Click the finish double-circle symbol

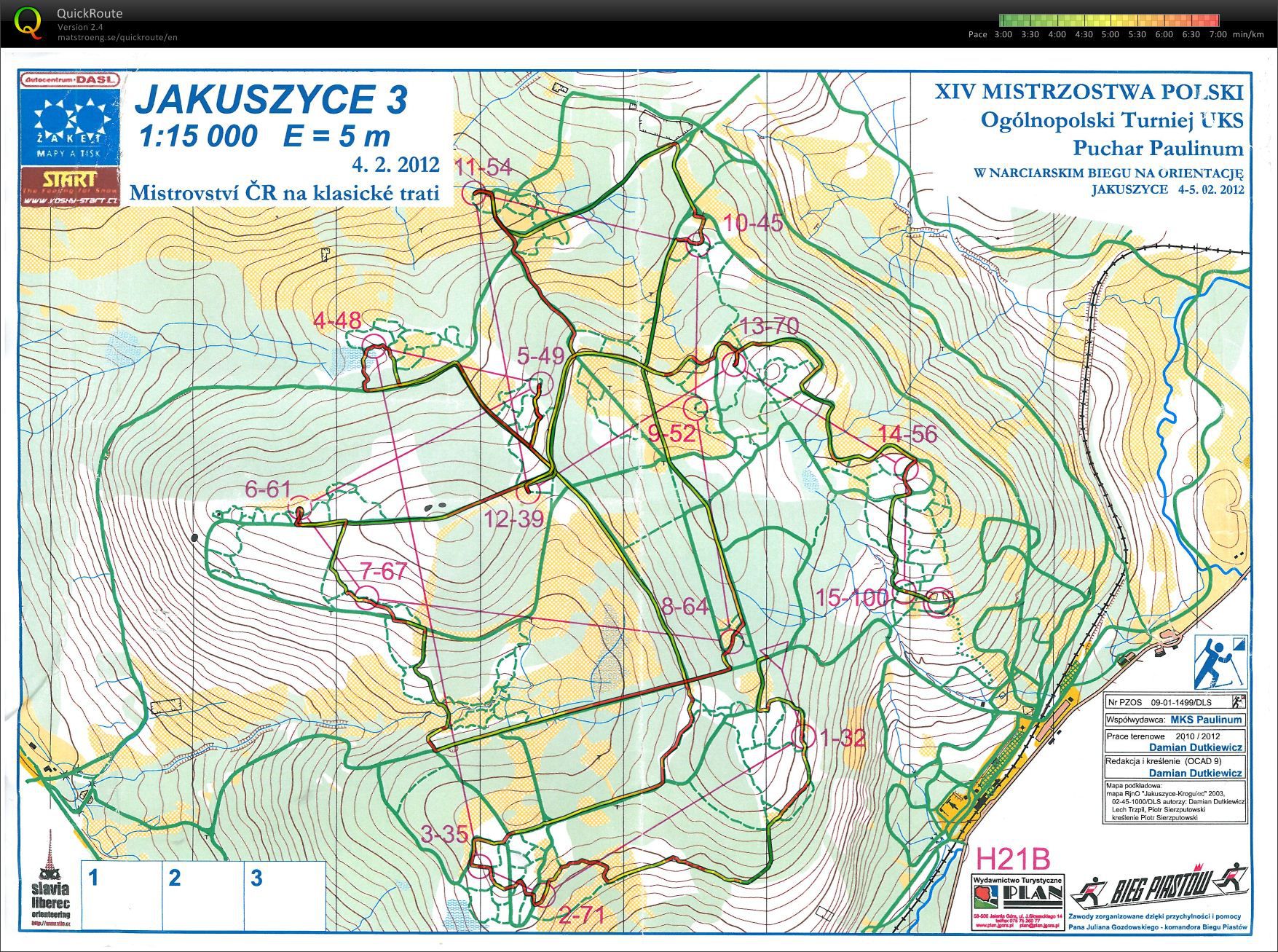938,602
